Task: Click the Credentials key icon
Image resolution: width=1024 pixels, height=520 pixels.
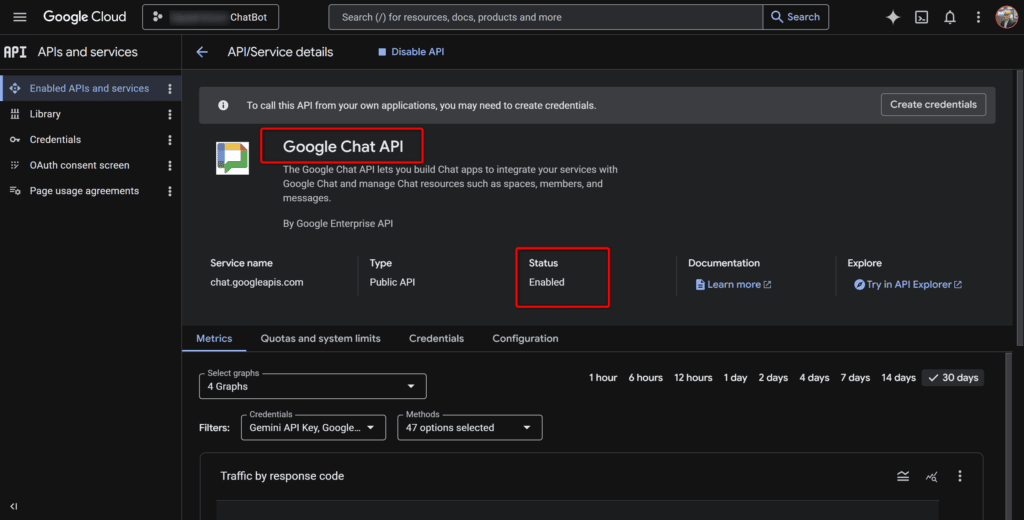Action: 14,139
